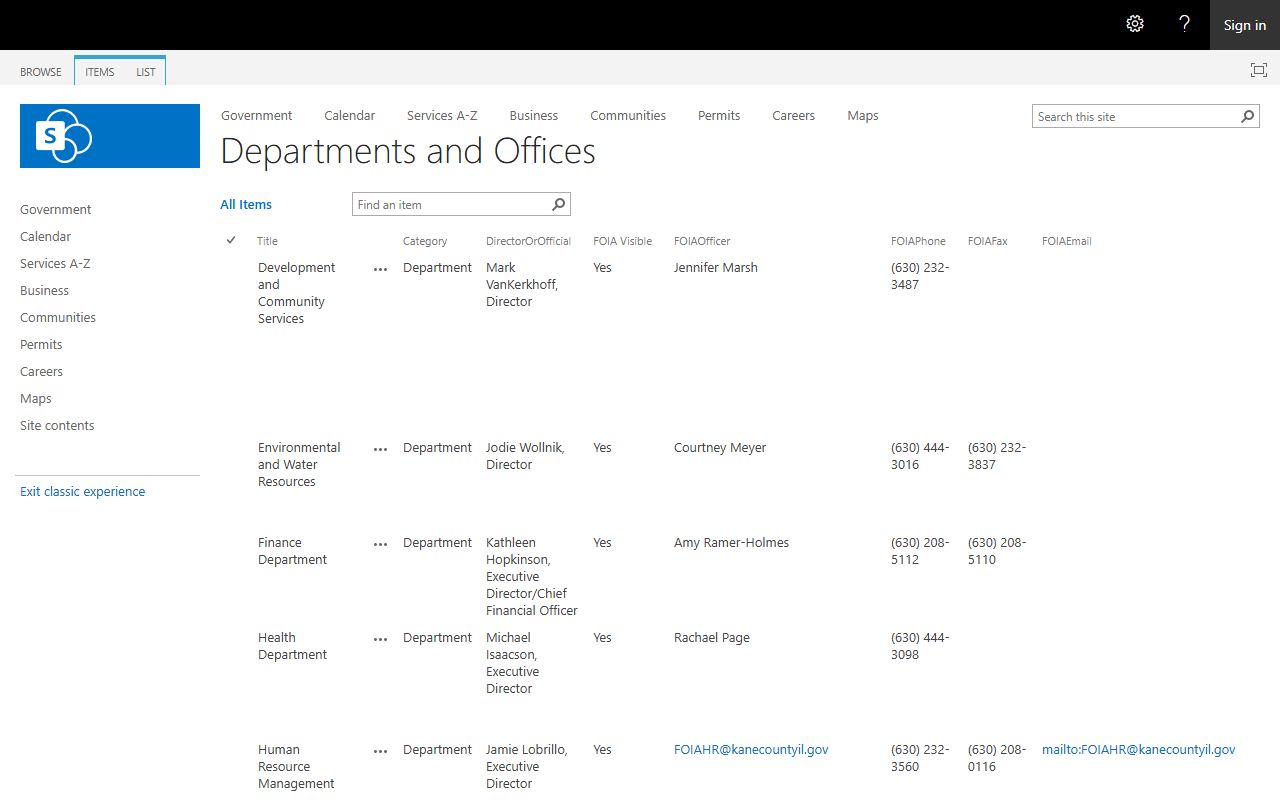Click the Jodie Wollnik, Director cell
1280x800 pixels.
[525, 456]
